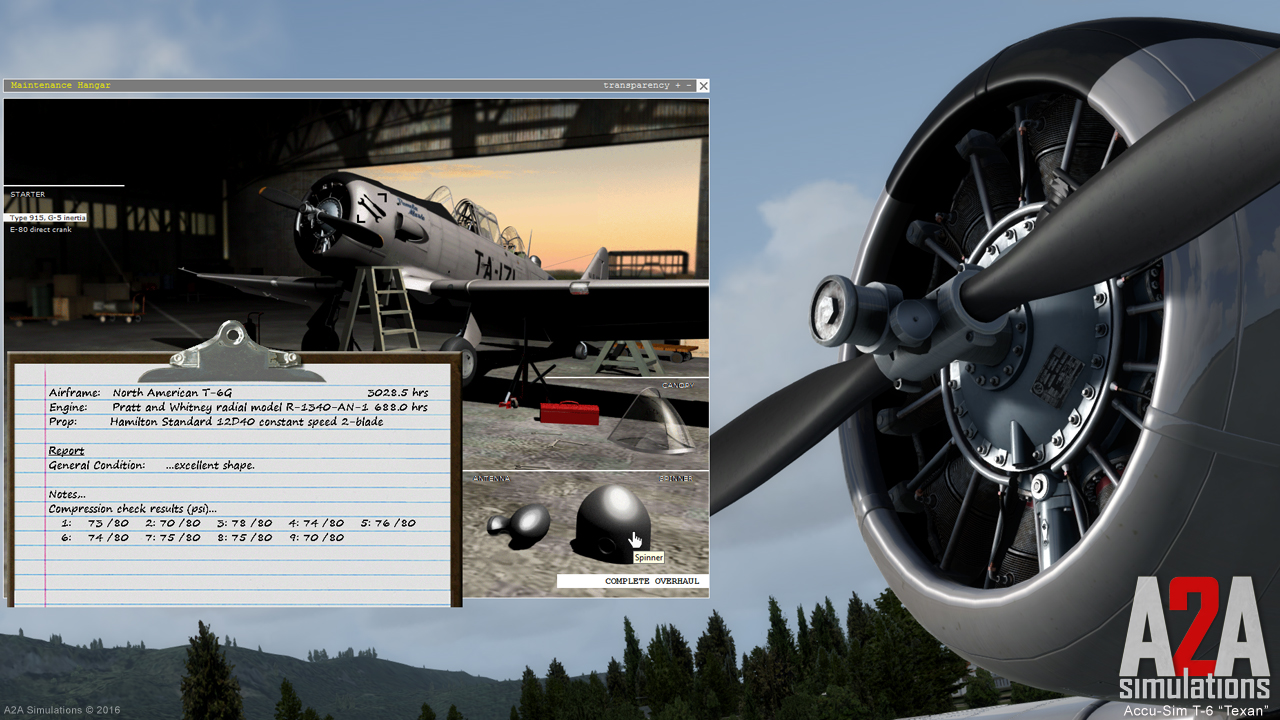Click the Maintenance Hangar title text
The image size is (1280, 720).
(60, 86)
